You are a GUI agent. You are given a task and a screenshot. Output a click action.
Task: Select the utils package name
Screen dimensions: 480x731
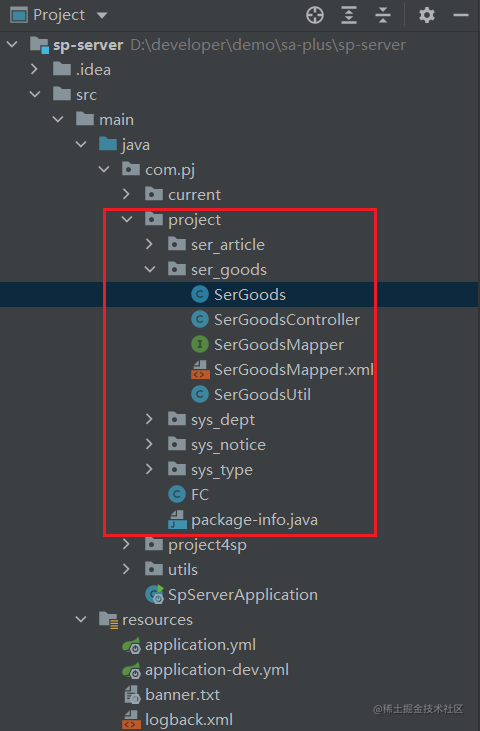[x=183, y=570]
